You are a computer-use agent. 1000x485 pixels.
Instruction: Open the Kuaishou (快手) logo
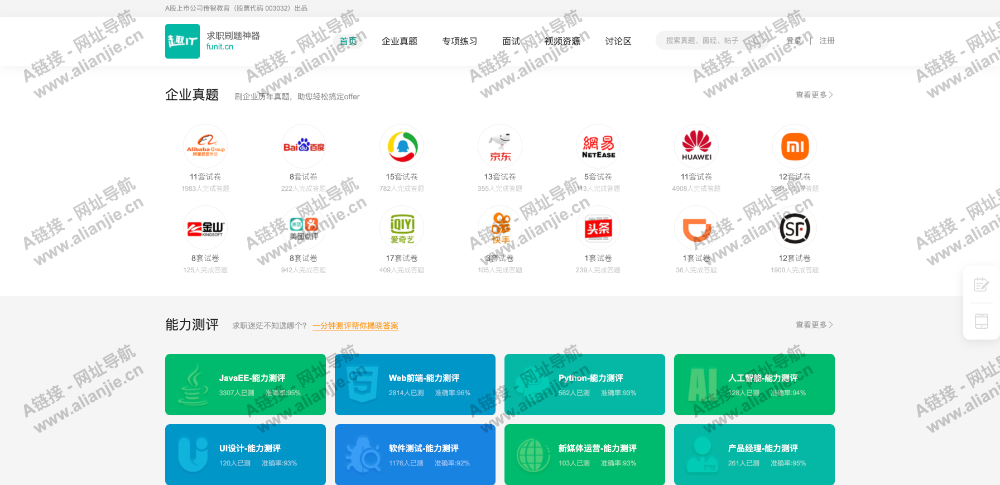[500, 228]
